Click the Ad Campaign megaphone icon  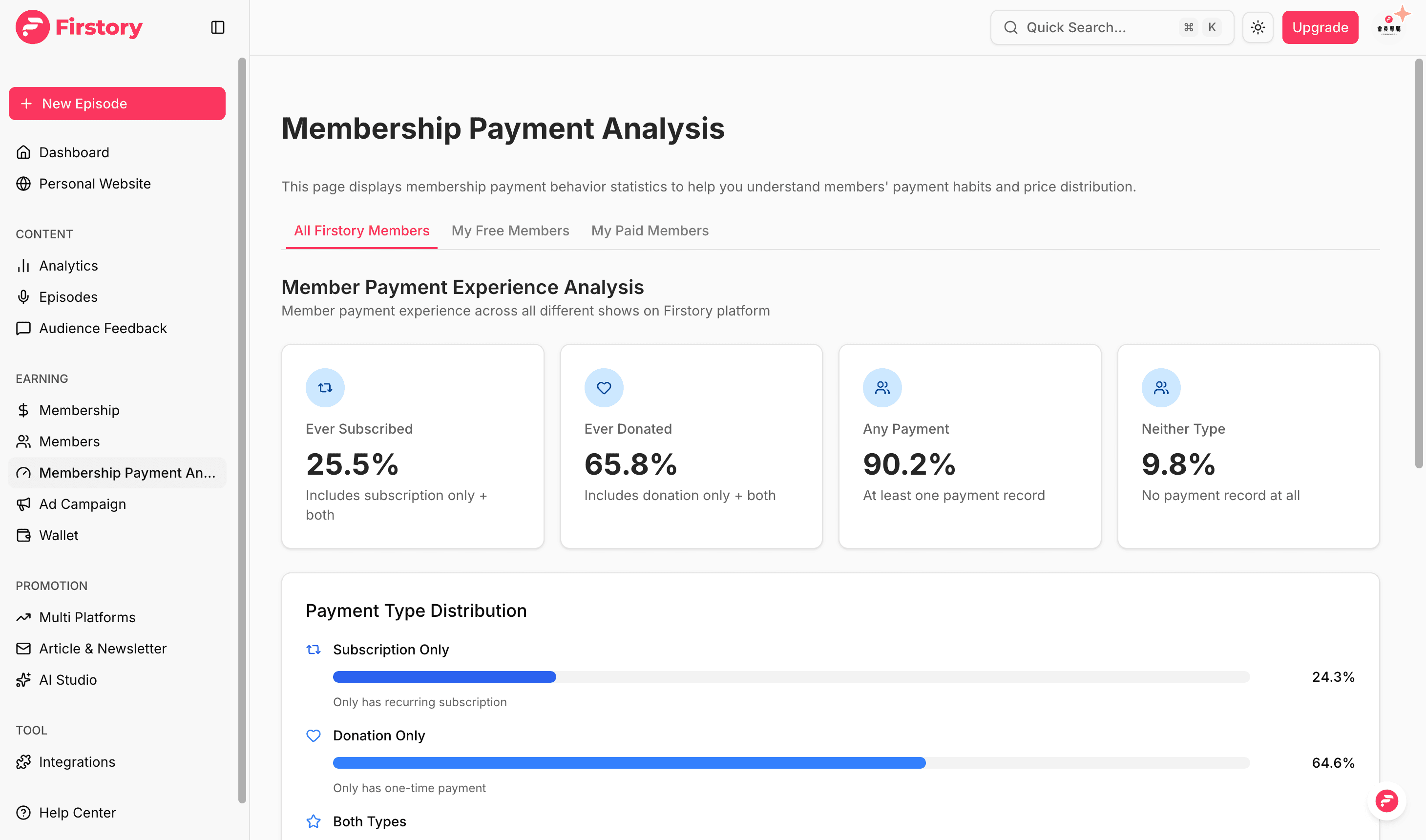tap(23, 504)
